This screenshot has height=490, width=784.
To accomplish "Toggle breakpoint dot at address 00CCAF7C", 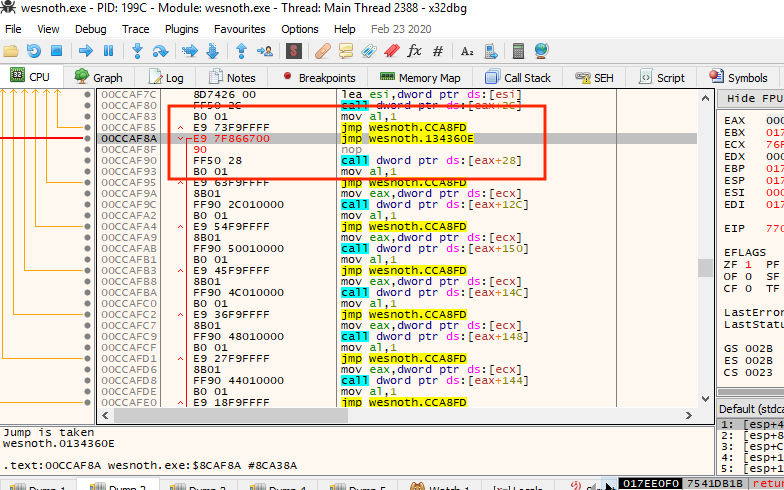I will click(x=88, y=94).
